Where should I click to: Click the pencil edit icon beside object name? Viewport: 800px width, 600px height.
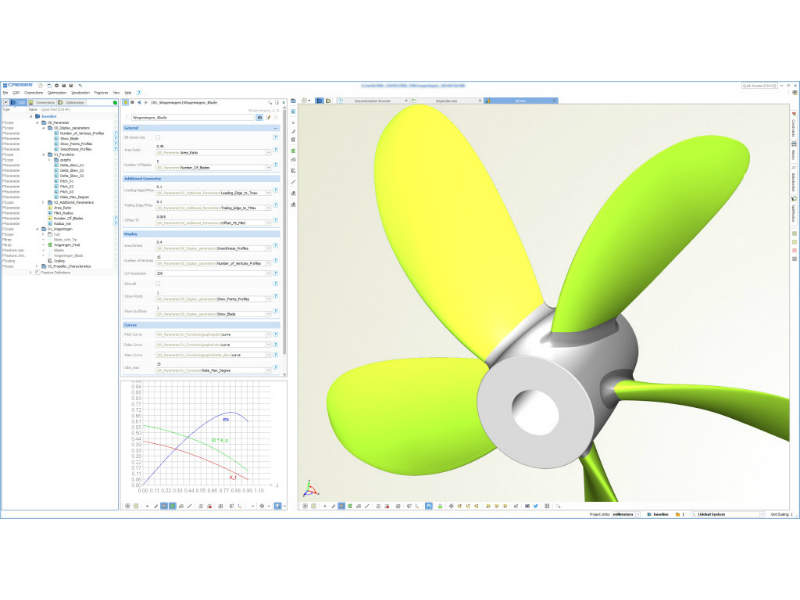[x=268, y=117]
